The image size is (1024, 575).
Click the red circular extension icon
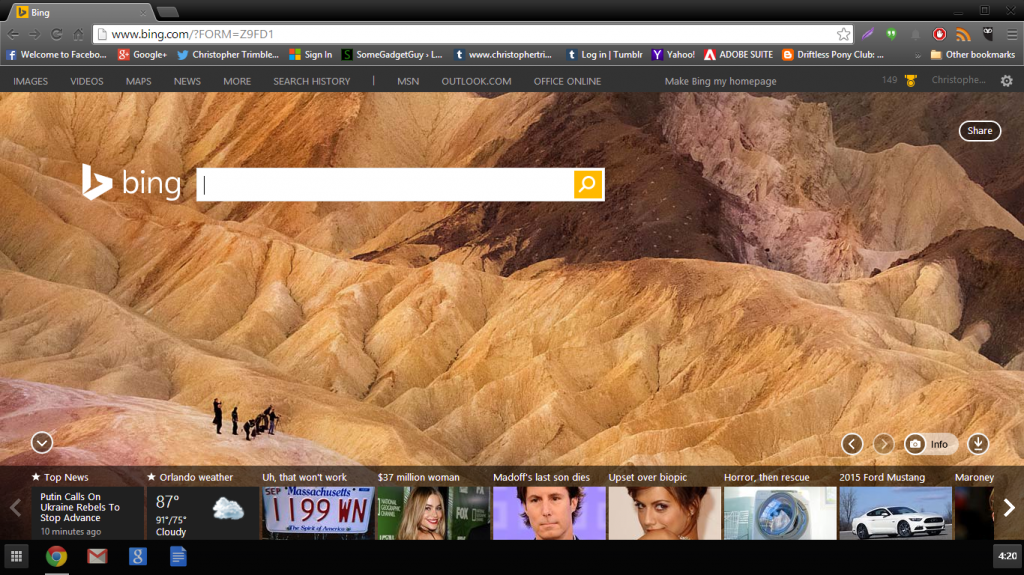[x=939, y=34]
